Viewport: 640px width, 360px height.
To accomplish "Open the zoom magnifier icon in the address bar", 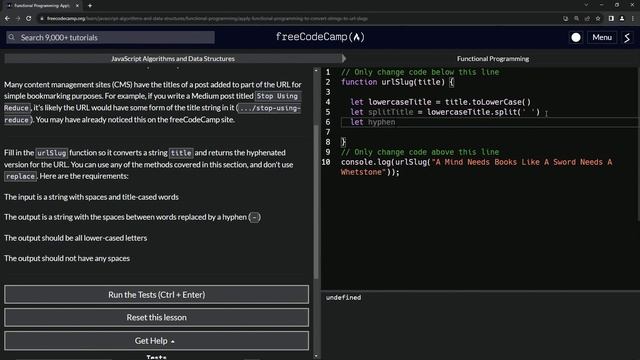I will 576,18.
